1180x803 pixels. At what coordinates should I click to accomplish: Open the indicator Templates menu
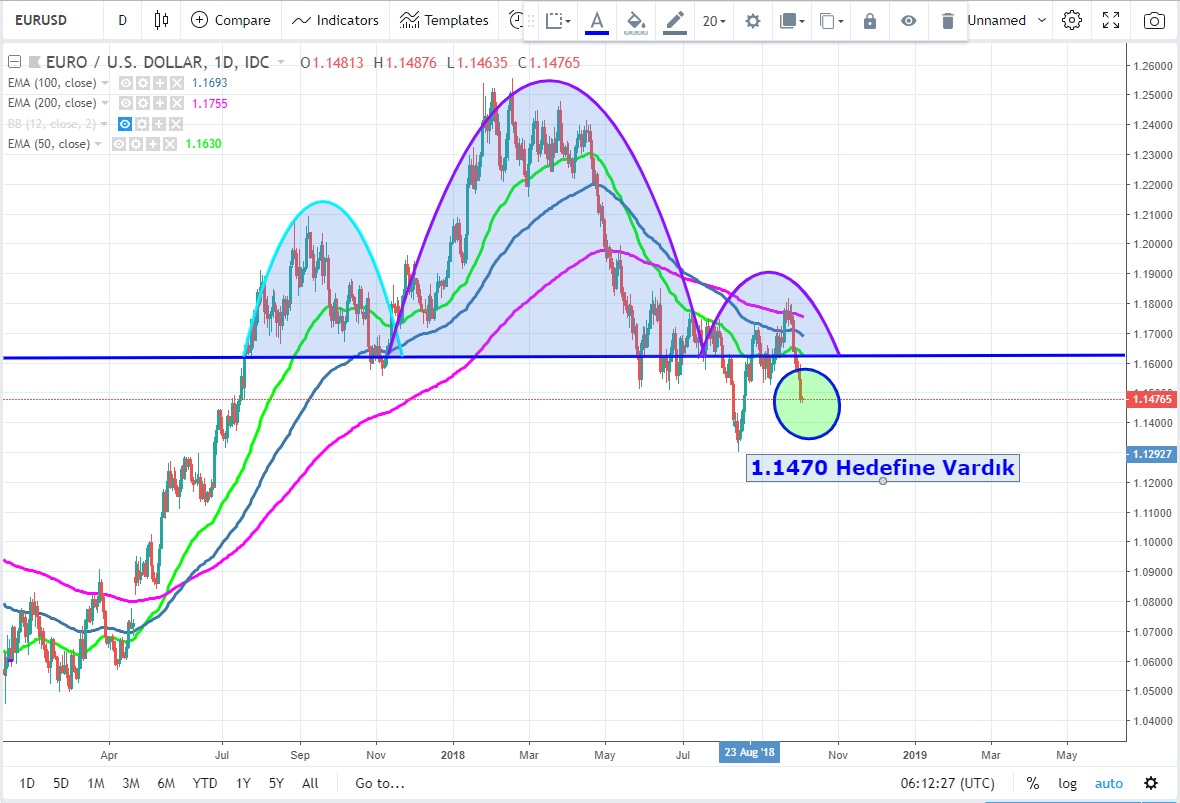[444, 20]
